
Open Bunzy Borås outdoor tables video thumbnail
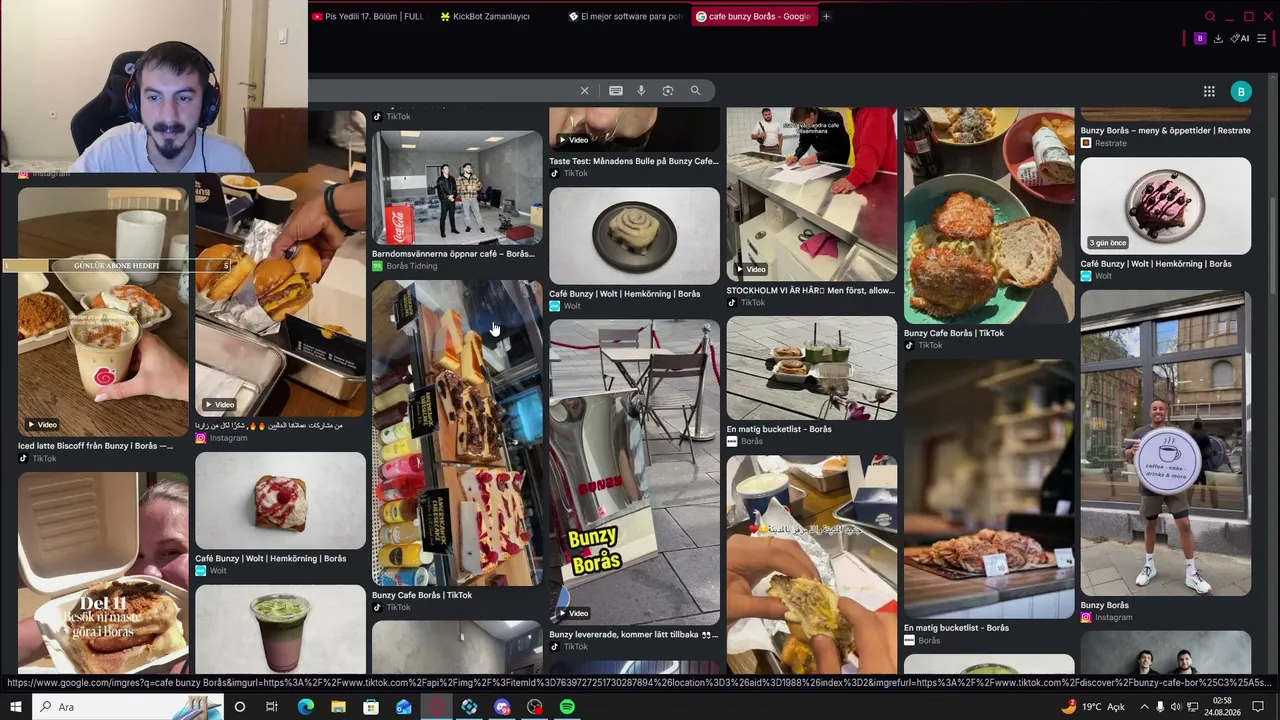[x=634, y=472]
